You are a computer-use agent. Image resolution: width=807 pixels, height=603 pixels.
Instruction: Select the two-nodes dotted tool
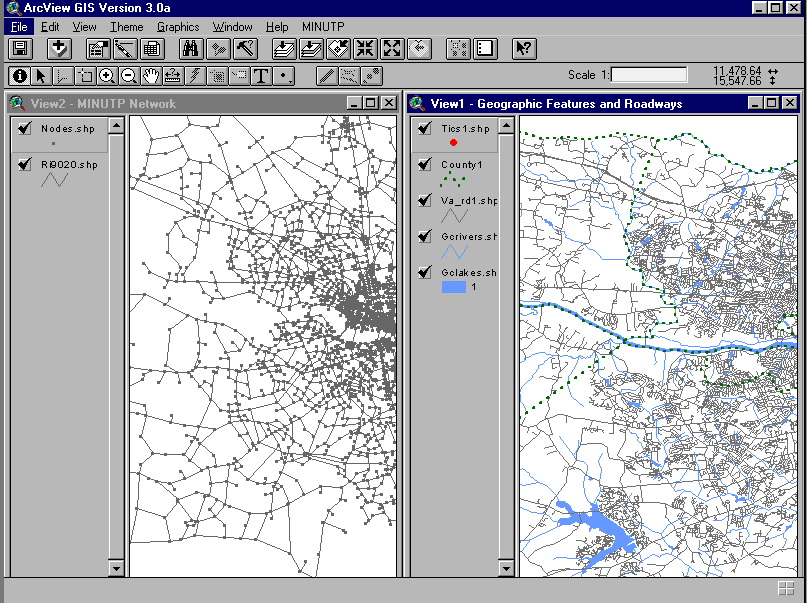[371, 76]
